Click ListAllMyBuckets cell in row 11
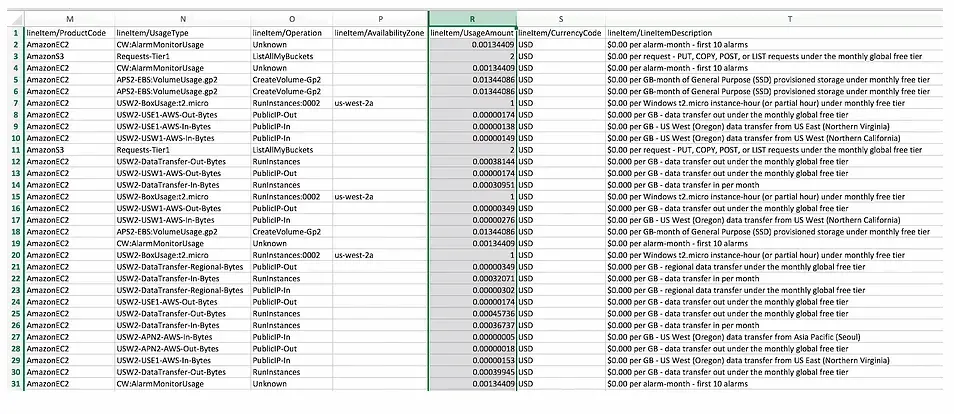954x414 pixels. click(x=291, y=150)
